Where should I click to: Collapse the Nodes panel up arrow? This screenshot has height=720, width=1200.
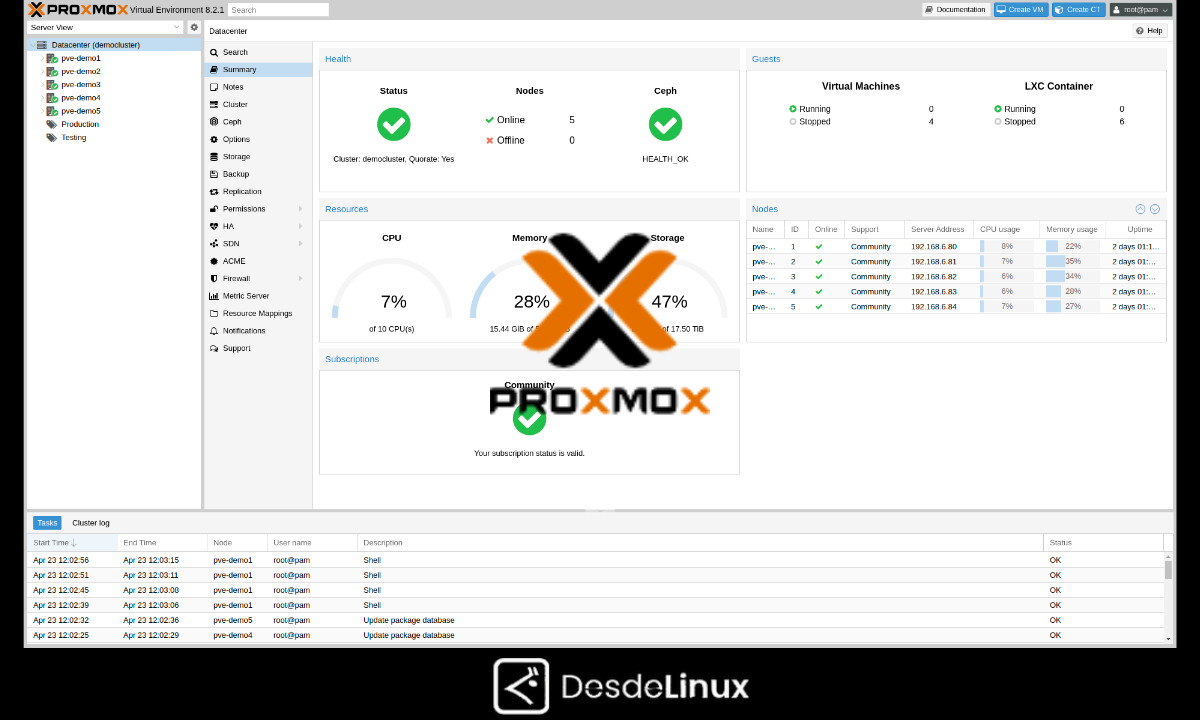pyautogui.click(x=1140, y=209)
